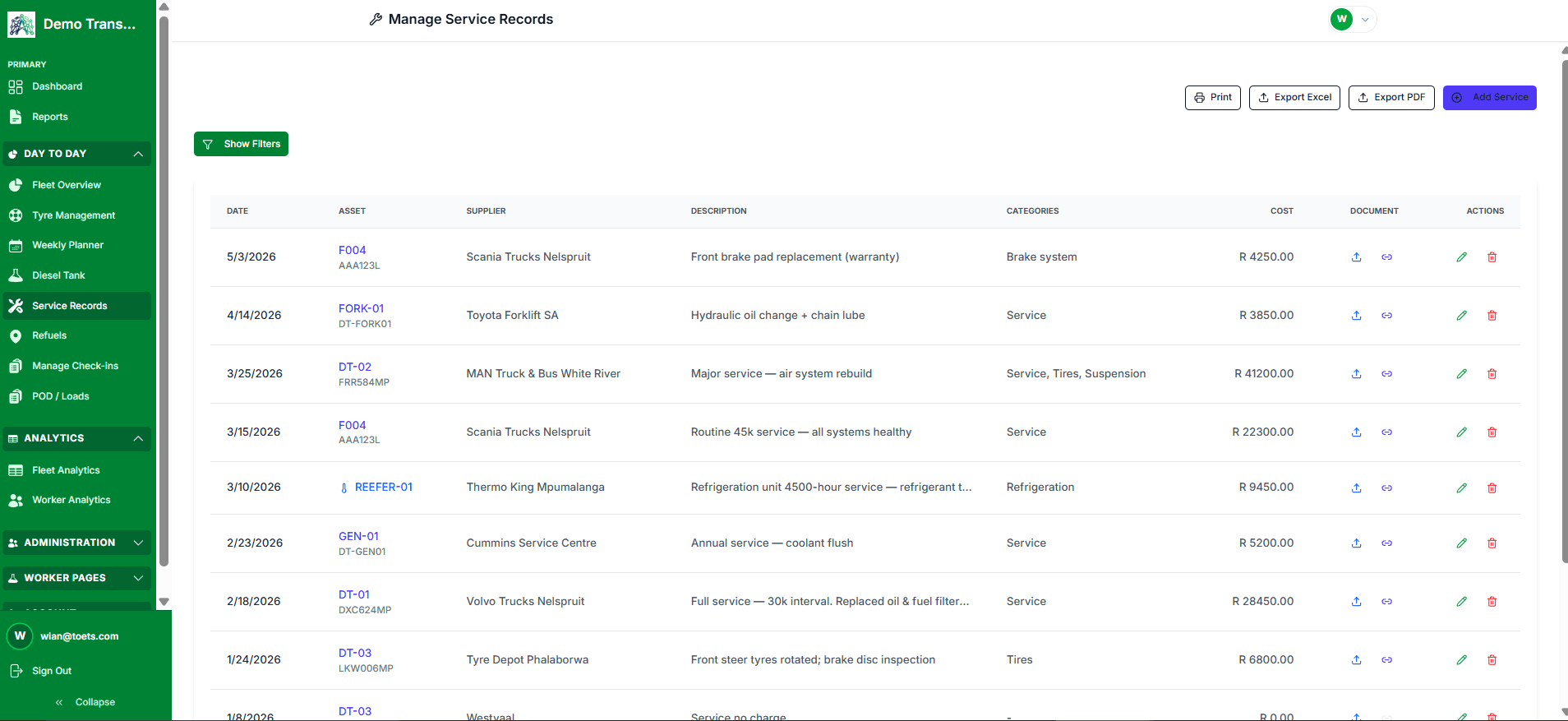The image size is (1568, 721).
Task: Upload document for Routine 45k service row
Action: point(1357,432)
